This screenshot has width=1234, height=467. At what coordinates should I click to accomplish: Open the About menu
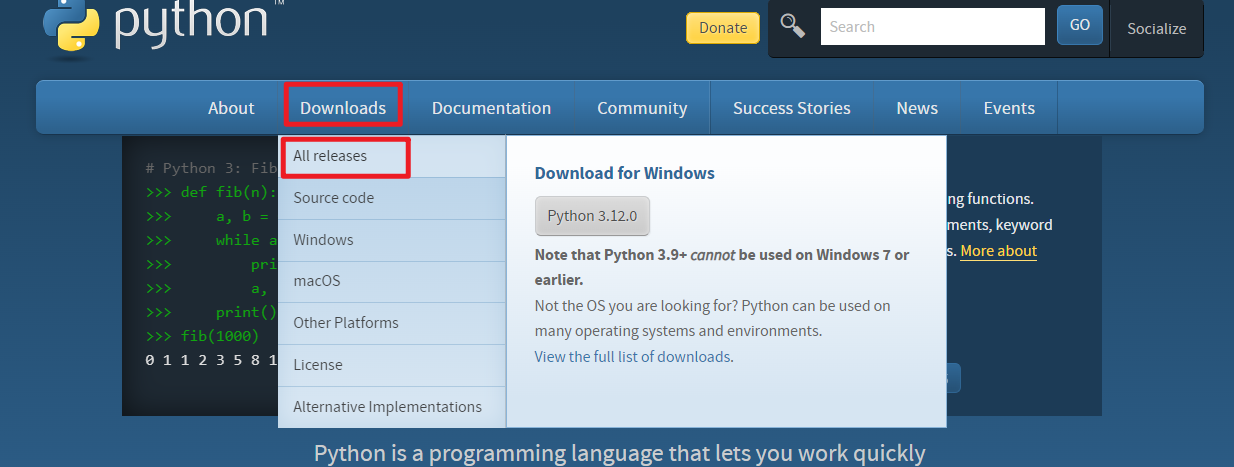tap(231, 108)
